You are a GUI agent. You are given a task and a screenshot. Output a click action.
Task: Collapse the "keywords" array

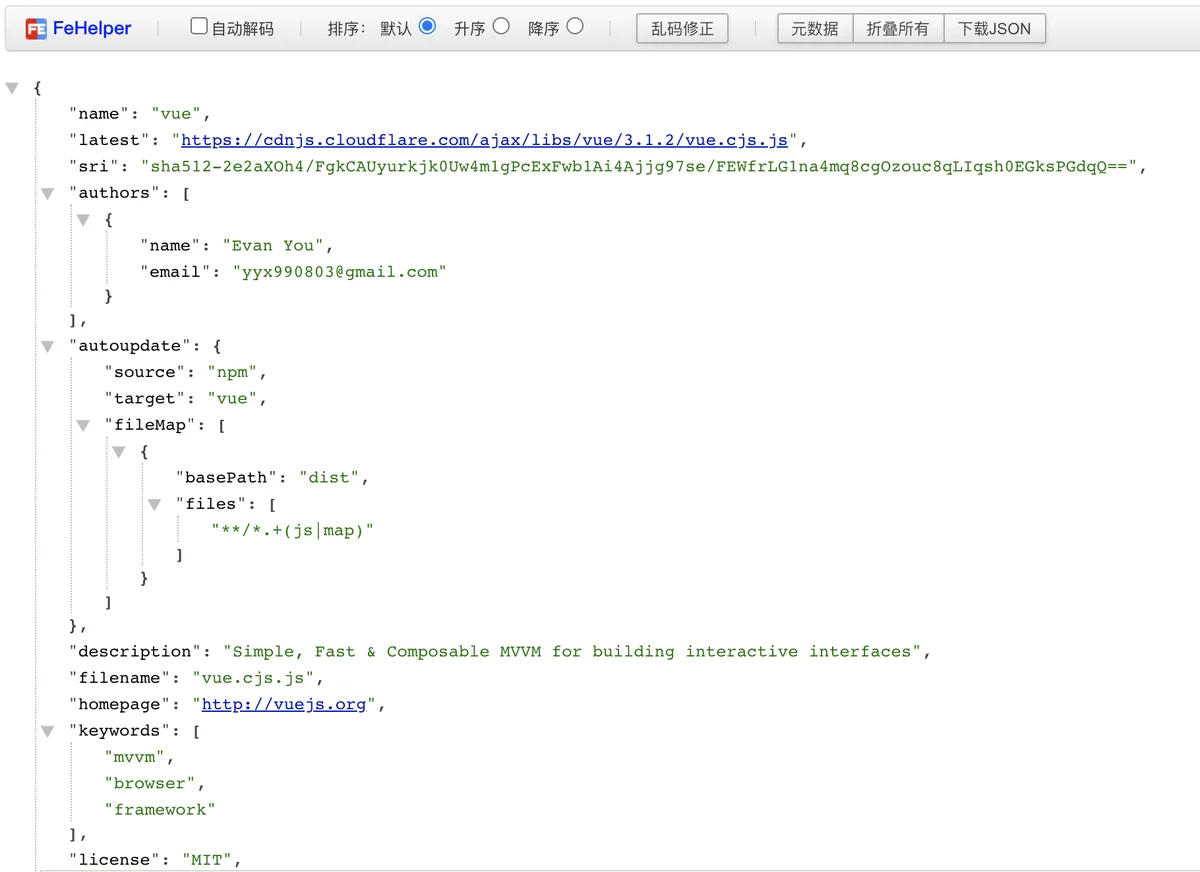47,731
